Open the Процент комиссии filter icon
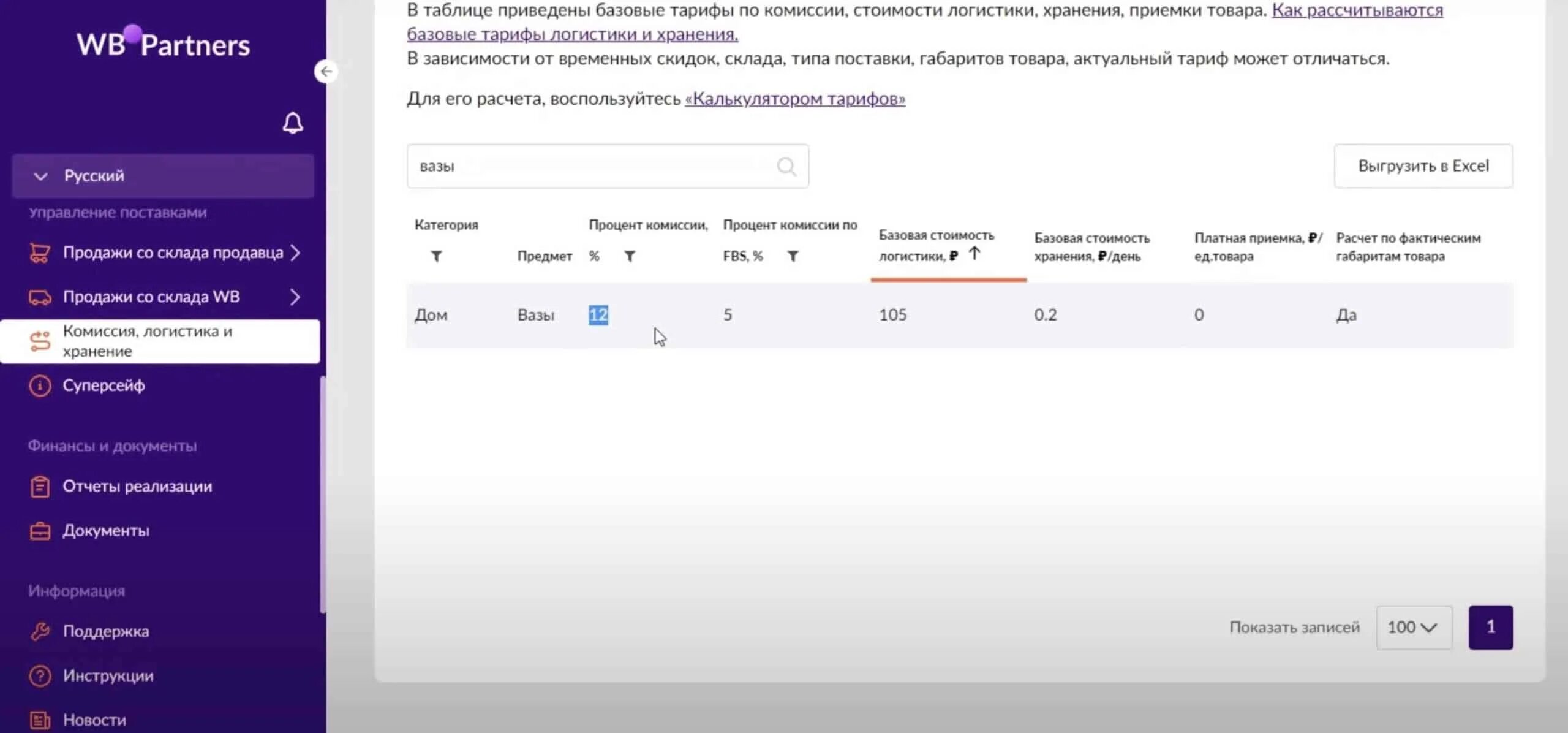Viewport: 1568px width, 733px height. [630, 256]
